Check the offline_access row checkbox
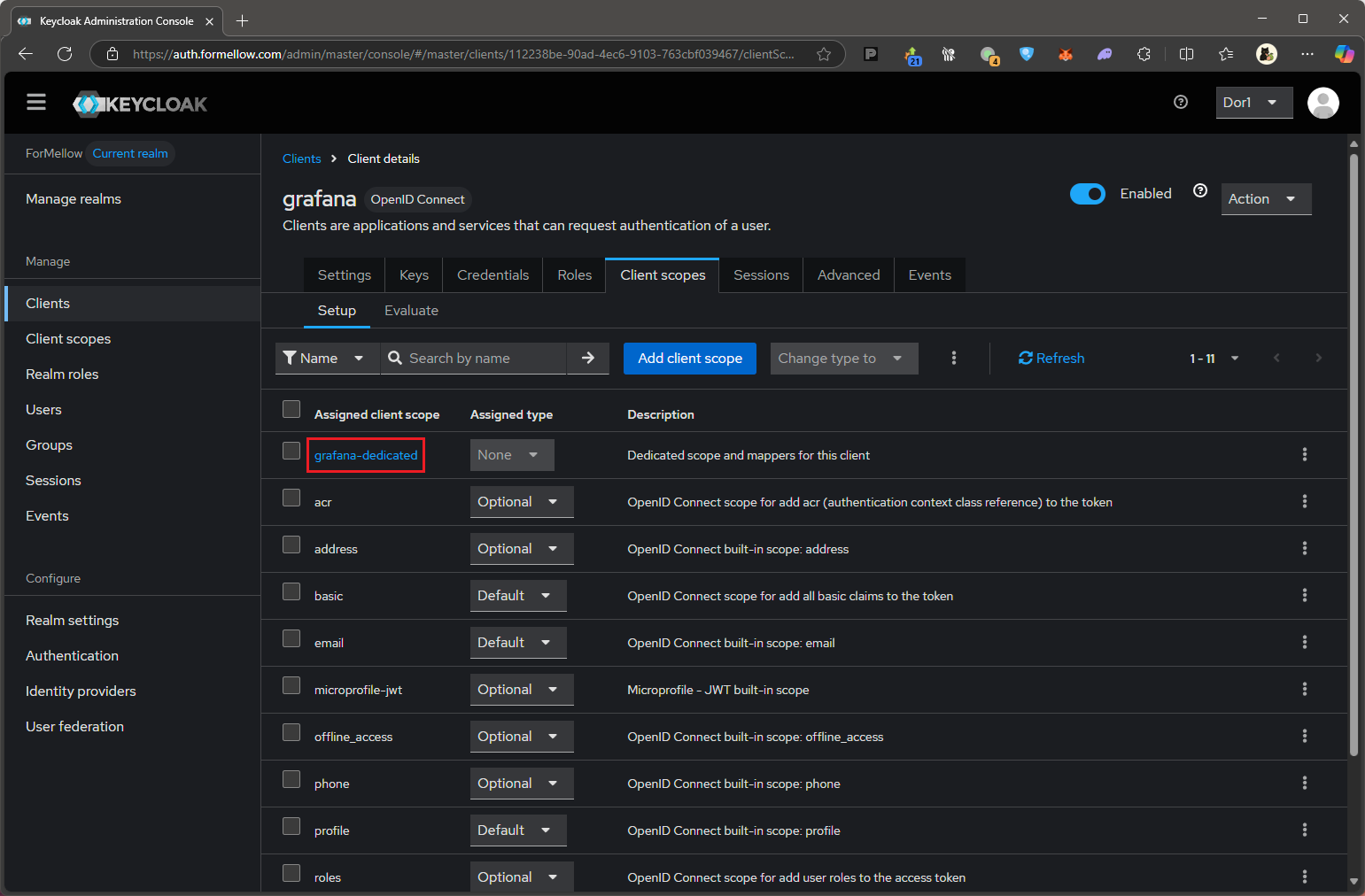Viewport: 1365px width, 896px height. [x=291, y=732]
